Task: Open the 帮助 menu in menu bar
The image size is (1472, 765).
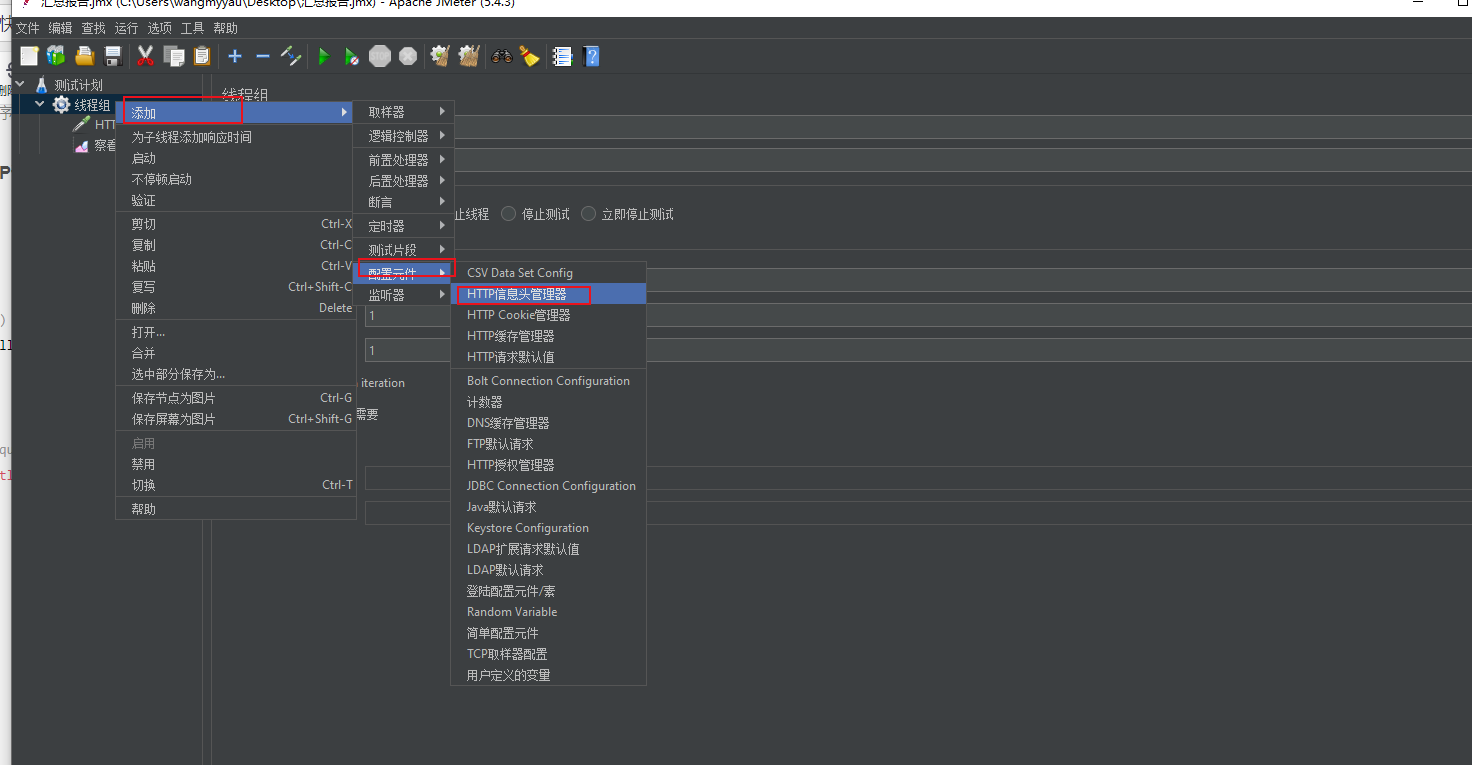Action: [225, 28]
